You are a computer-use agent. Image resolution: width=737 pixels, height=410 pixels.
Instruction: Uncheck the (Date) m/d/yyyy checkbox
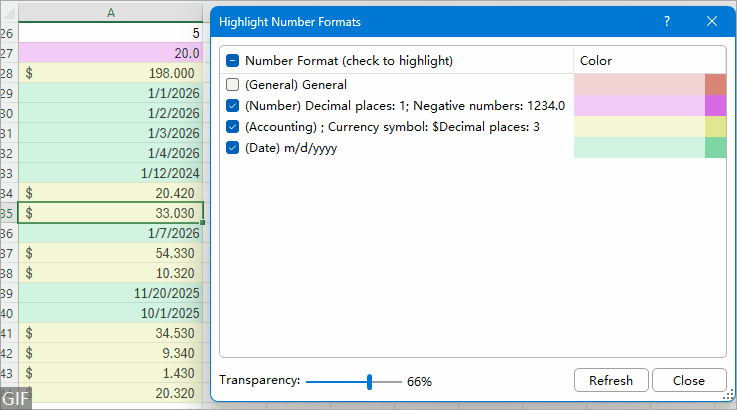point(233,148)
